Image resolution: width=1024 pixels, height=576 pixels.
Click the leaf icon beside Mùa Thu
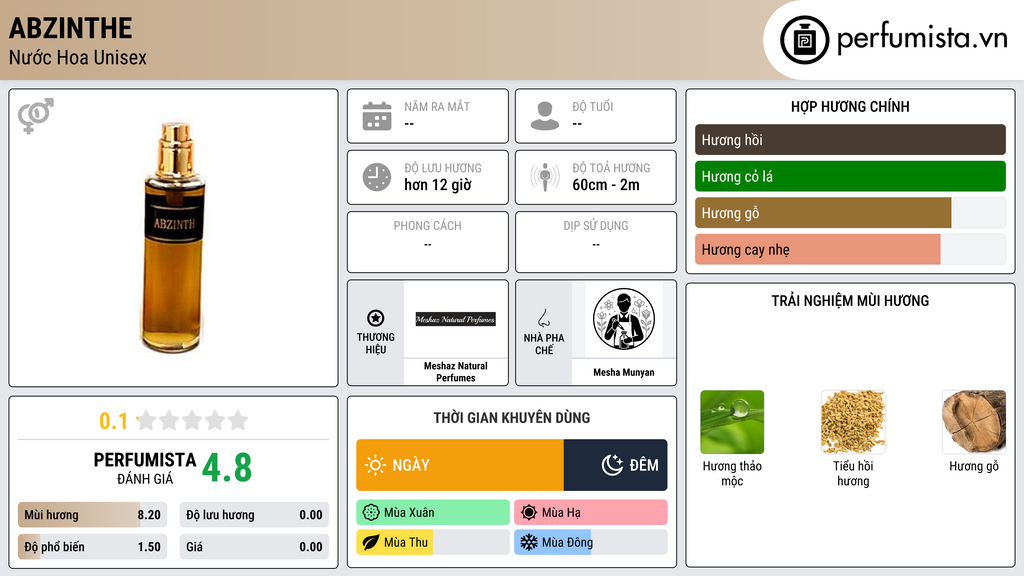(x=371, y=542)
